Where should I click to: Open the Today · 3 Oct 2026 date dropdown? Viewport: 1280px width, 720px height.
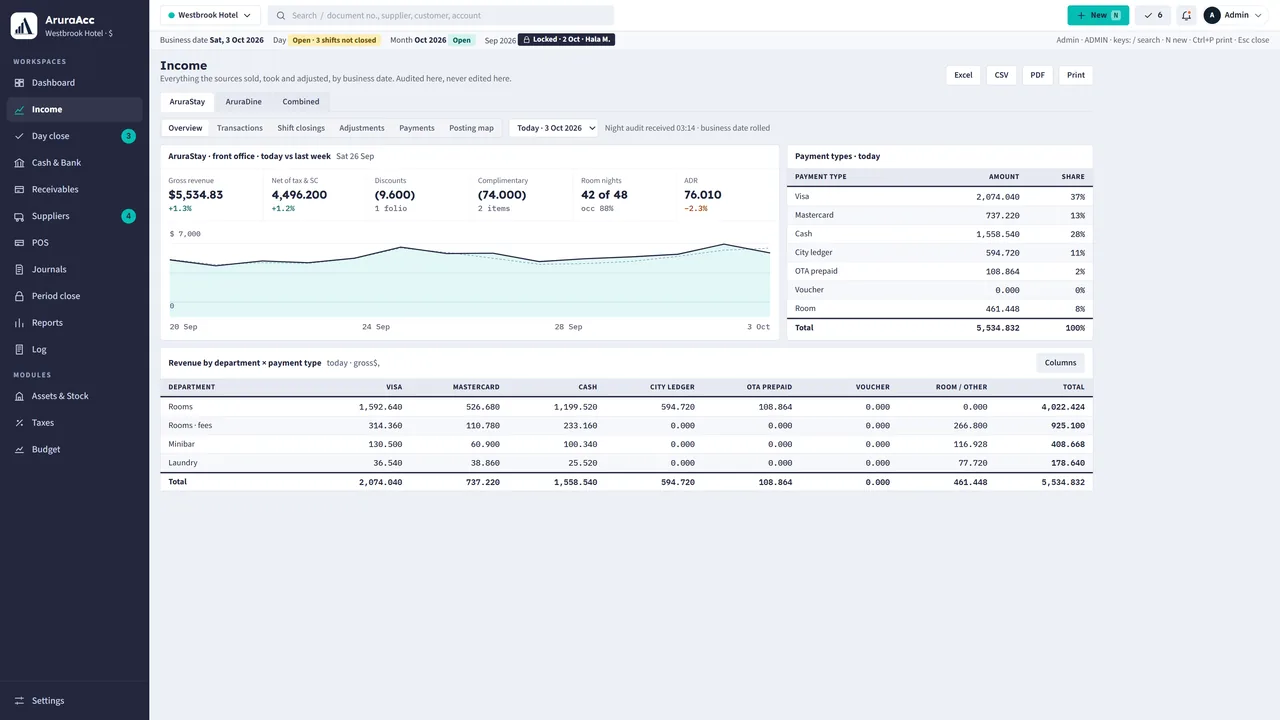tap(553, 128)
